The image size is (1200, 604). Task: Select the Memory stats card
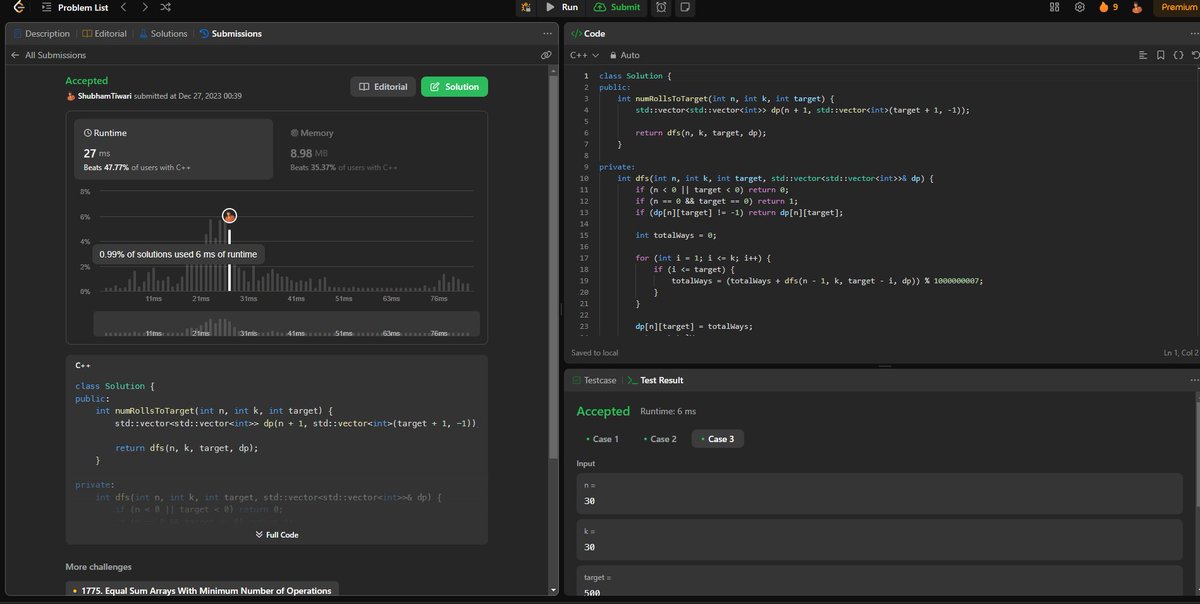tap(380, 149)
